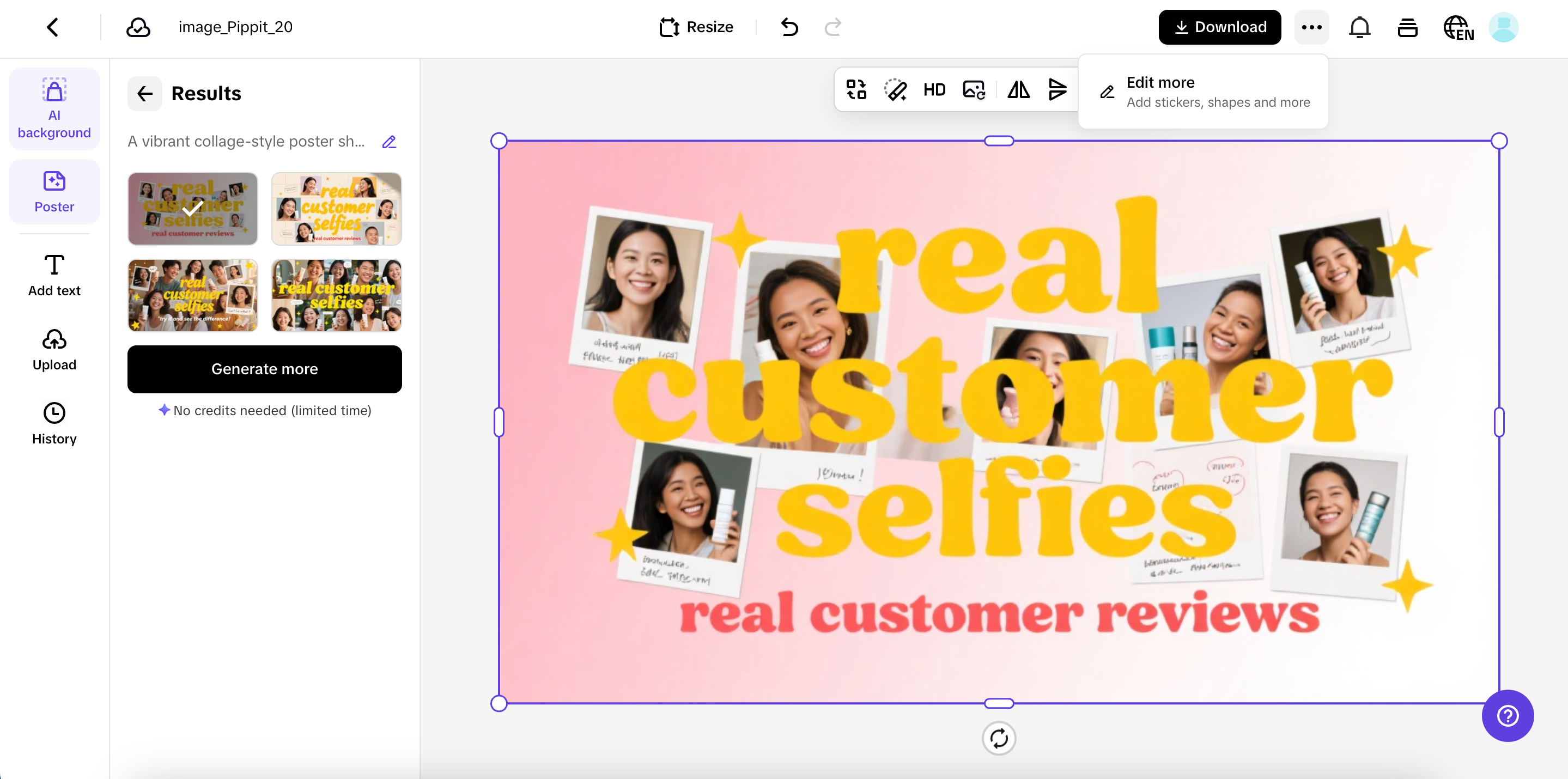
Task: Select the AI retouch brush tool
Action: (895, 89)
